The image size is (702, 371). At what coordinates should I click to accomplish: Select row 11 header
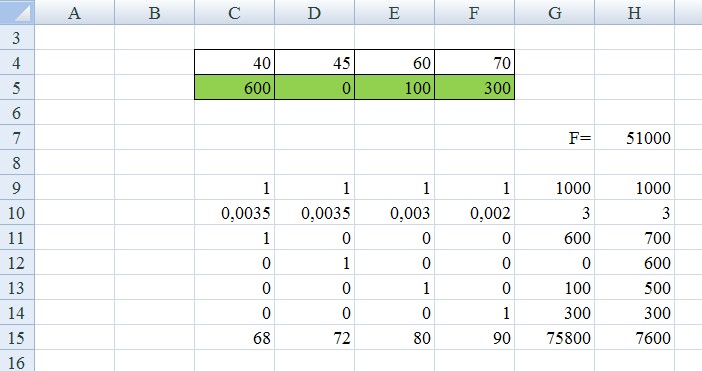tap(17, 238)
